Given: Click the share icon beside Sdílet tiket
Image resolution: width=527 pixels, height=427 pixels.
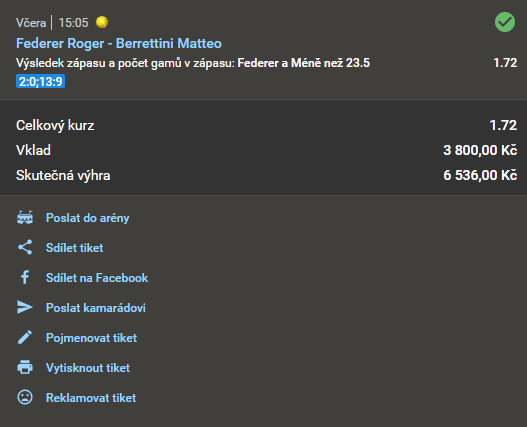Looking at the screenshot, I should (25, 247).
